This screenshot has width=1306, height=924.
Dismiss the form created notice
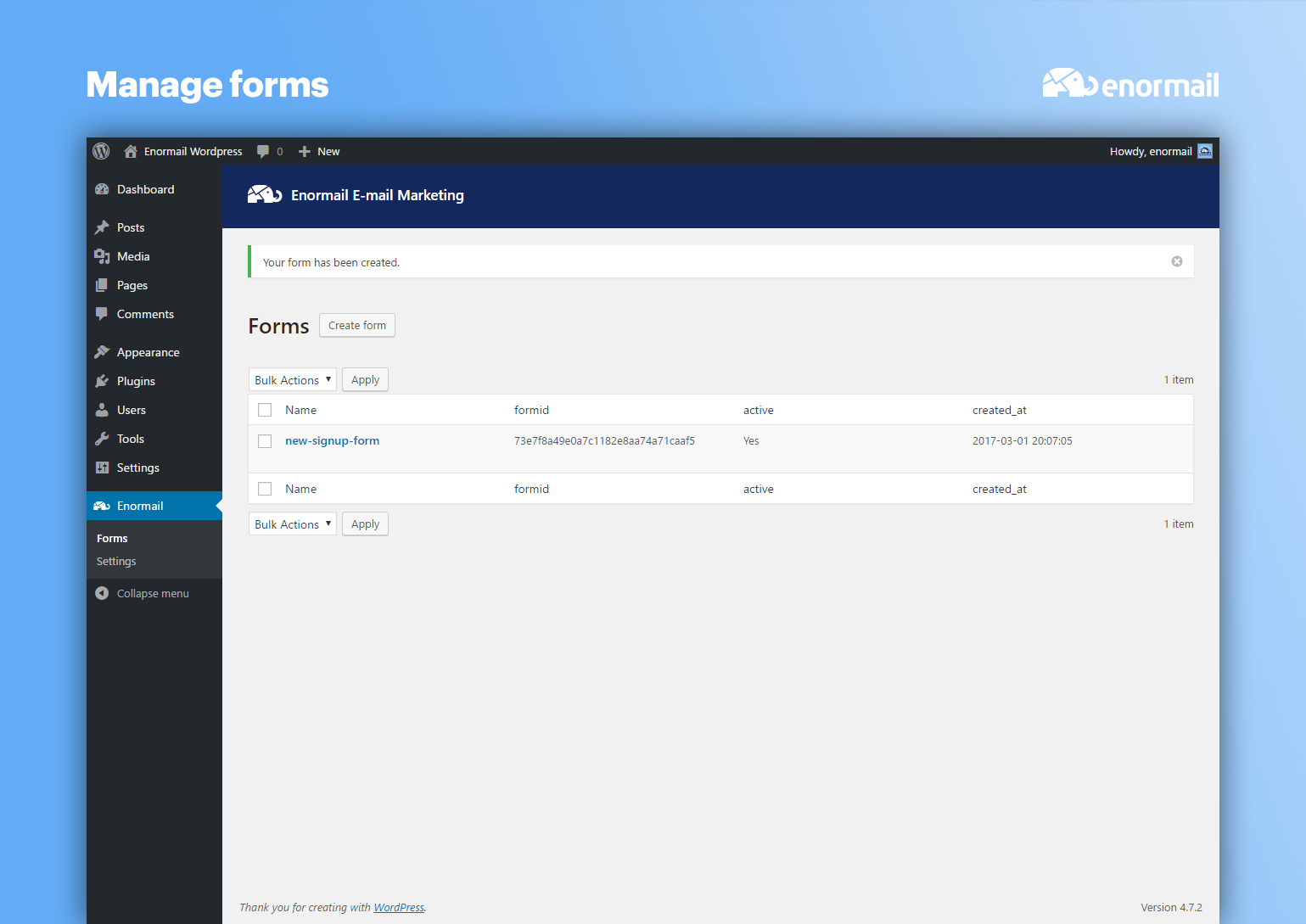point(1176,261)
